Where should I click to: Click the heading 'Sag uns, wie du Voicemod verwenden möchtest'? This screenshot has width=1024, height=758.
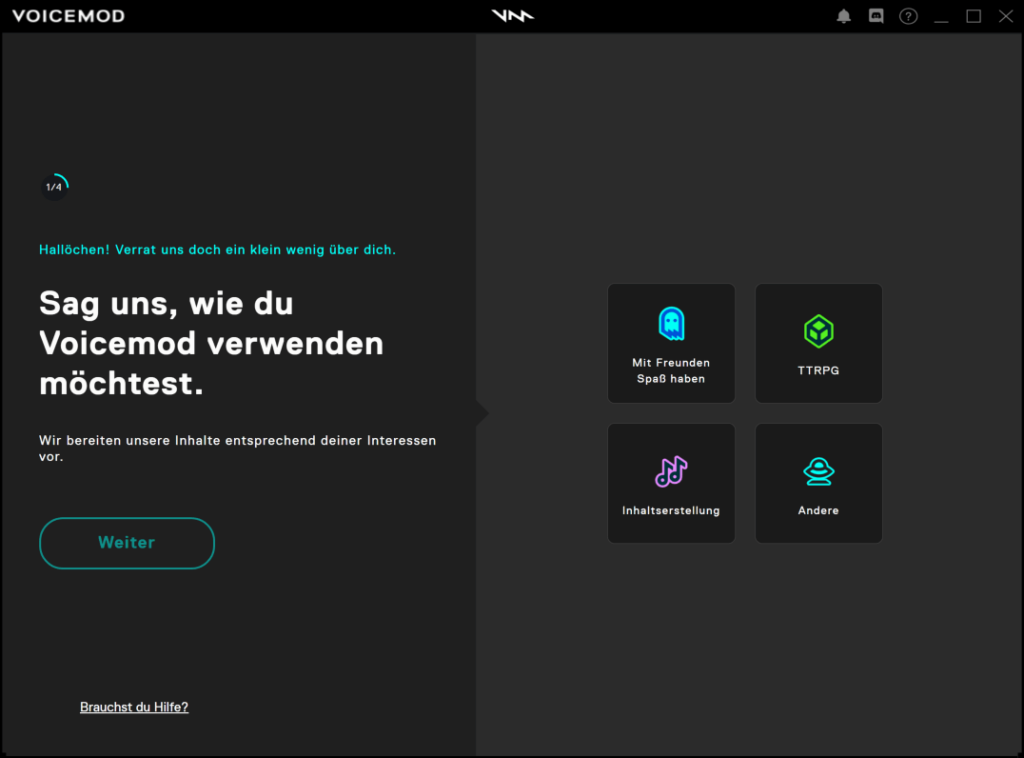click(x=211, y=343)
